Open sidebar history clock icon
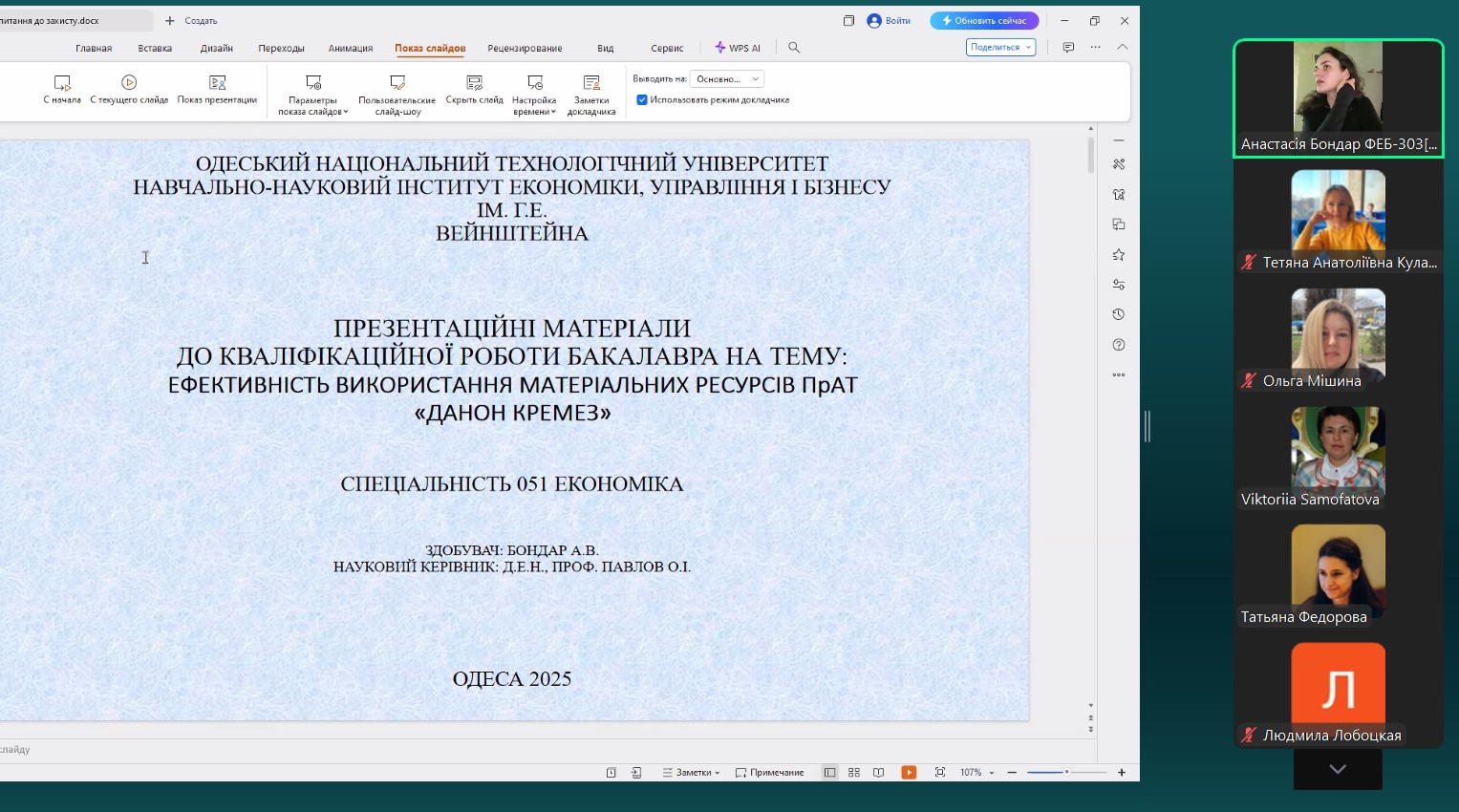 (x=1119, y=314)
